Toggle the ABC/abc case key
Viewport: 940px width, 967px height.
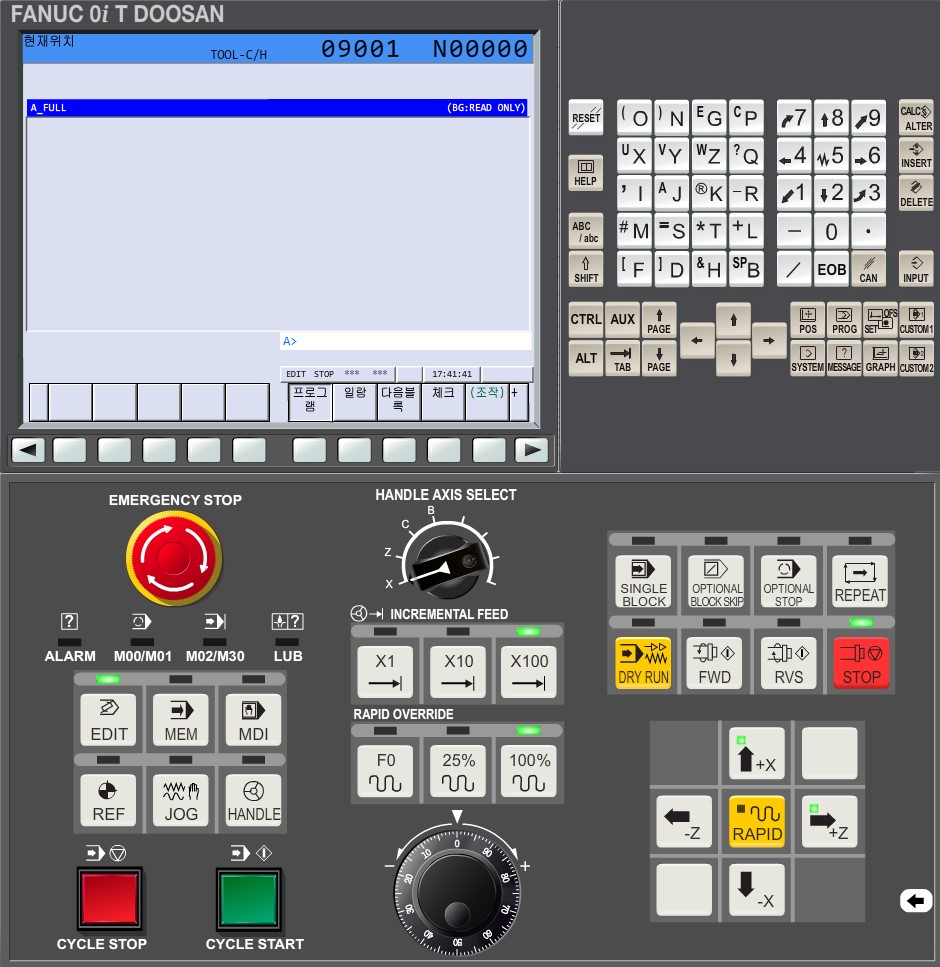[x=585, y=231]
